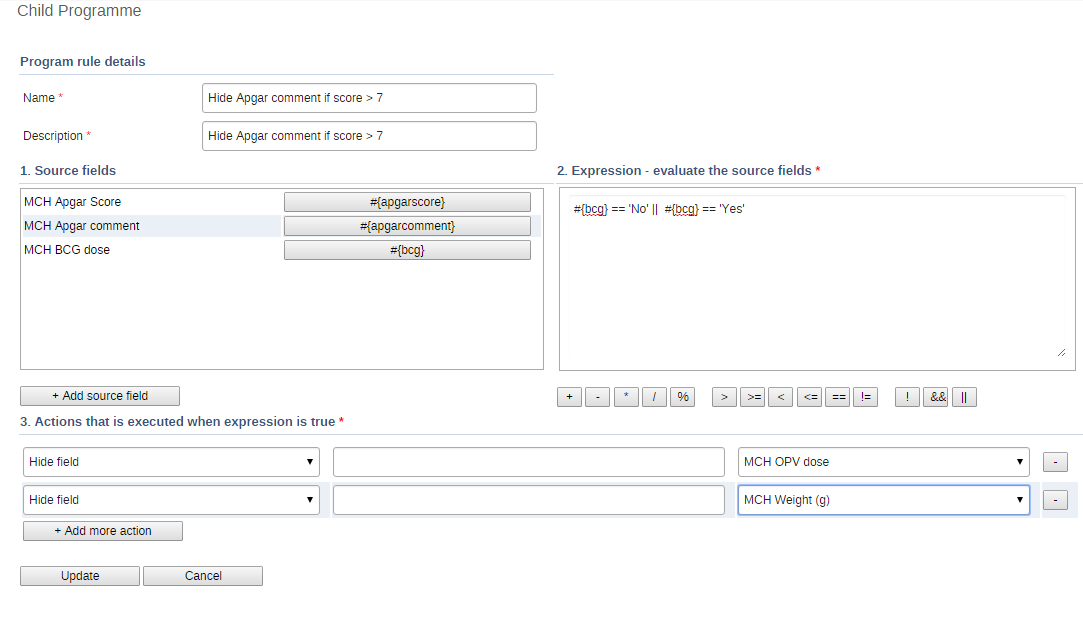The image size is (1083, 618).
Task: Click Add more action button
Action: pos(103,531)
